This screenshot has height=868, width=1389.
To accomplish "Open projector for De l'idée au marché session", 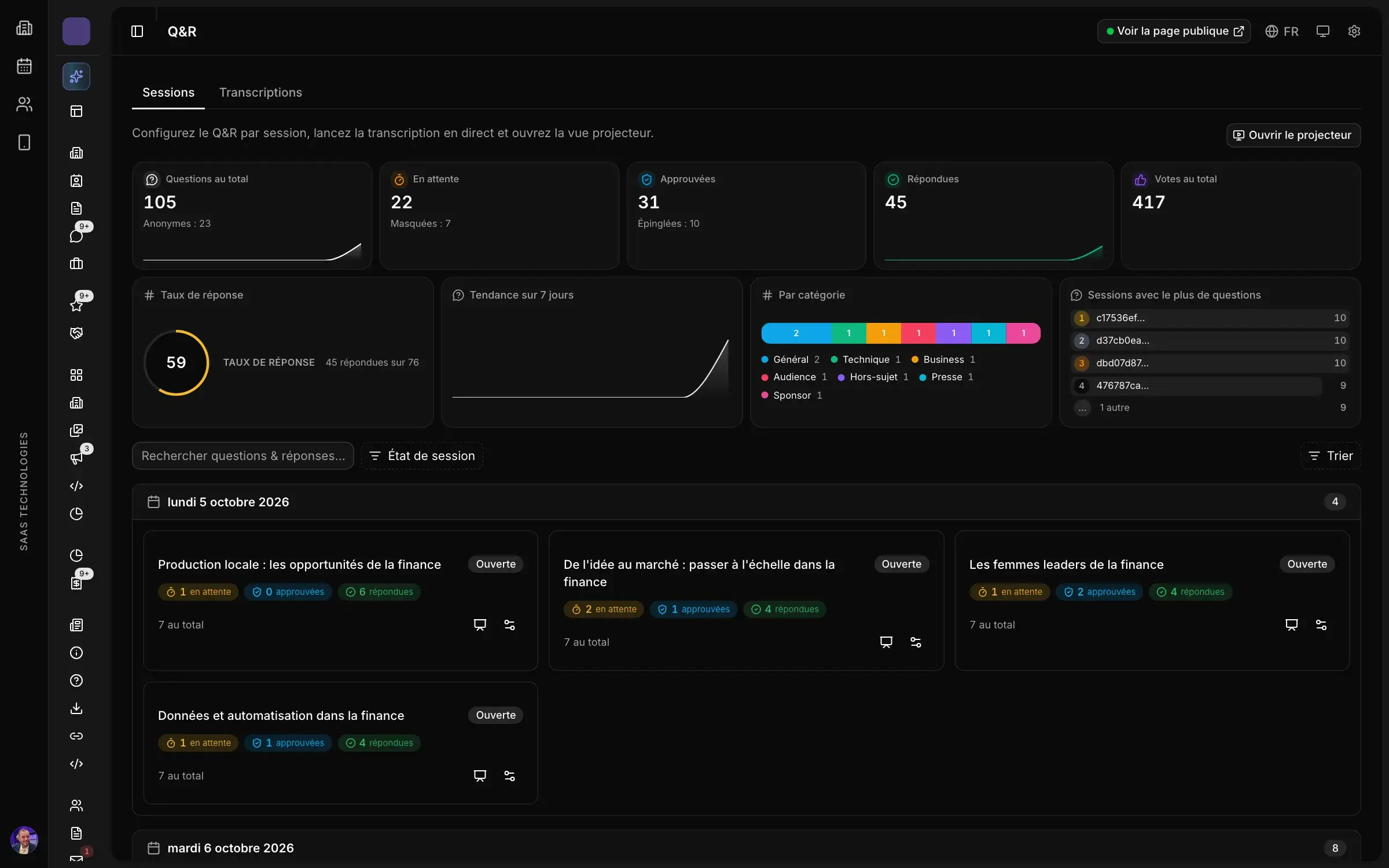I will click(x=885, y=642).
